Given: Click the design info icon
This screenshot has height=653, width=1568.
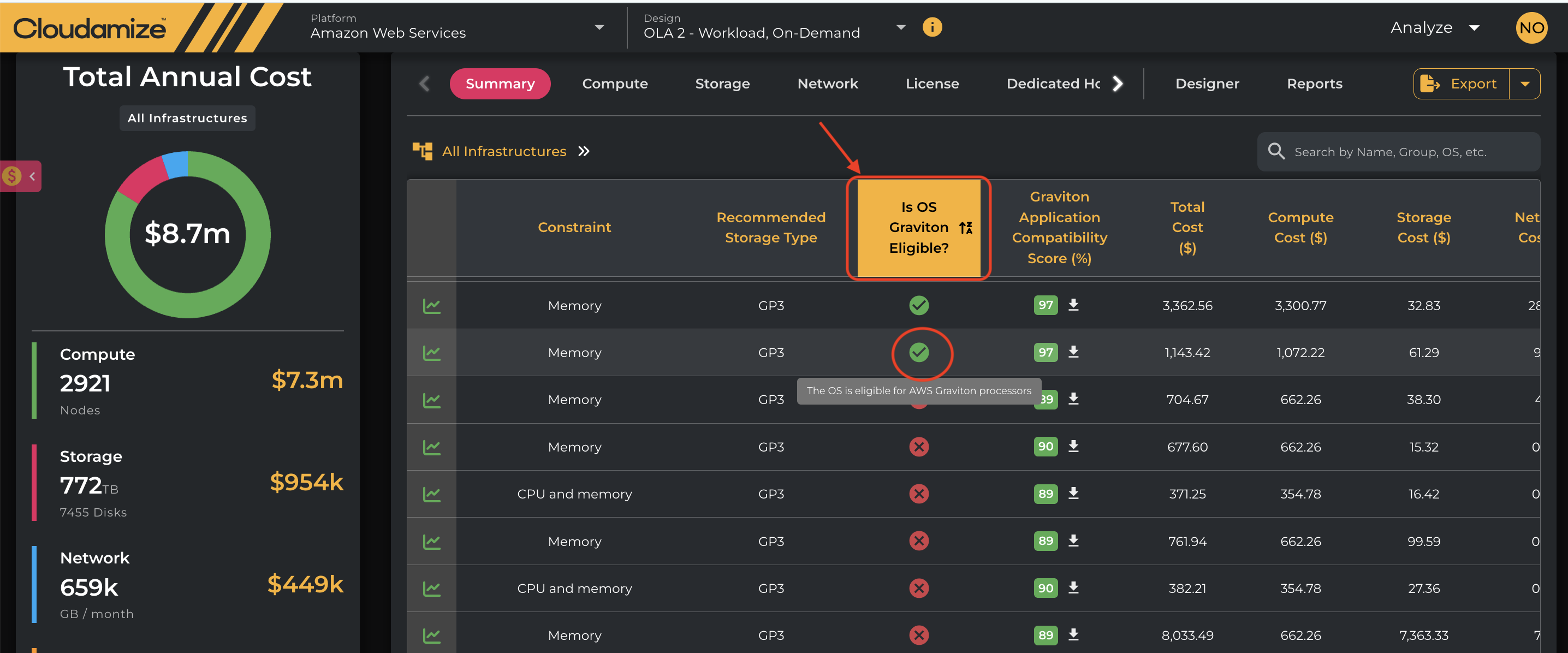Looking at the screenshot, I should click(x=931, y=27).
